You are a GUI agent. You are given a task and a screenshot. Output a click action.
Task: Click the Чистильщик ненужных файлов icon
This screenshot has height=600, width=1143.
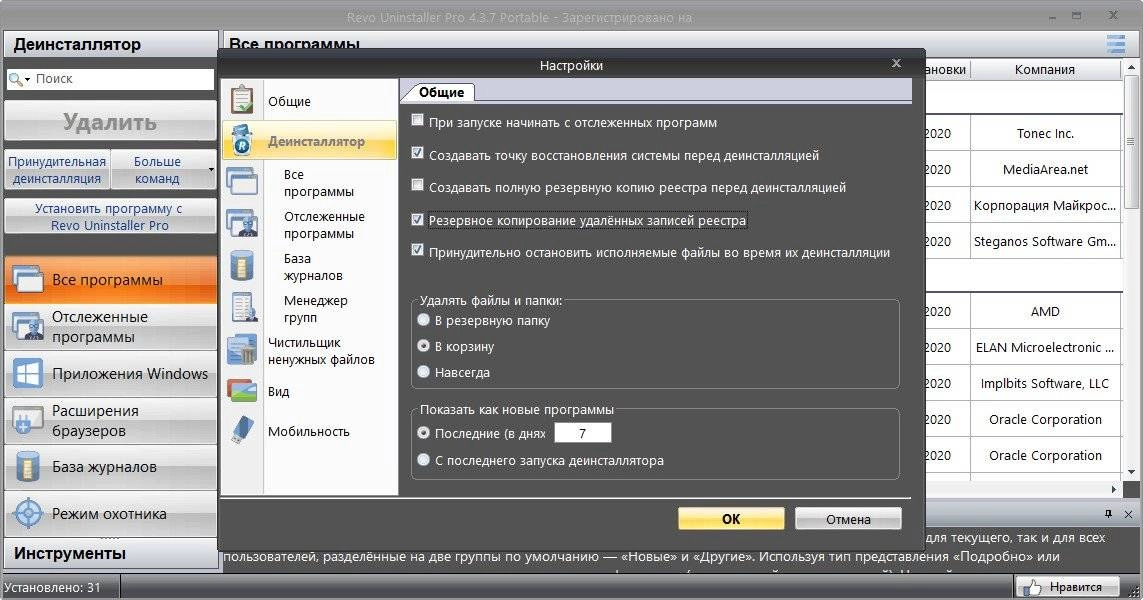point(241,350)
